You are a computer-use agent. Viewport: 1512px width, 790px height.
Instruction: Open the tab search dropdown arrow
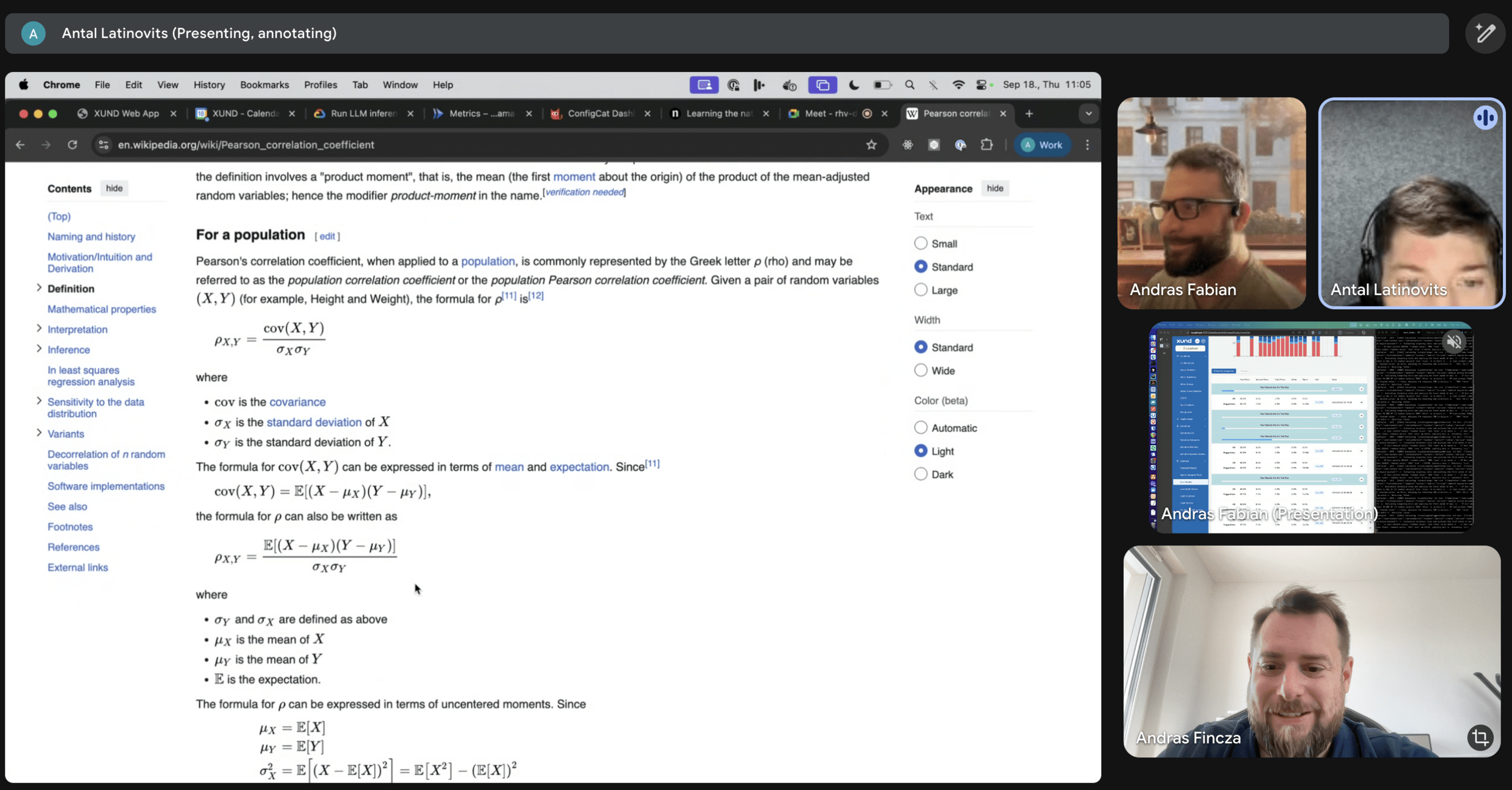pos(1088,114)
